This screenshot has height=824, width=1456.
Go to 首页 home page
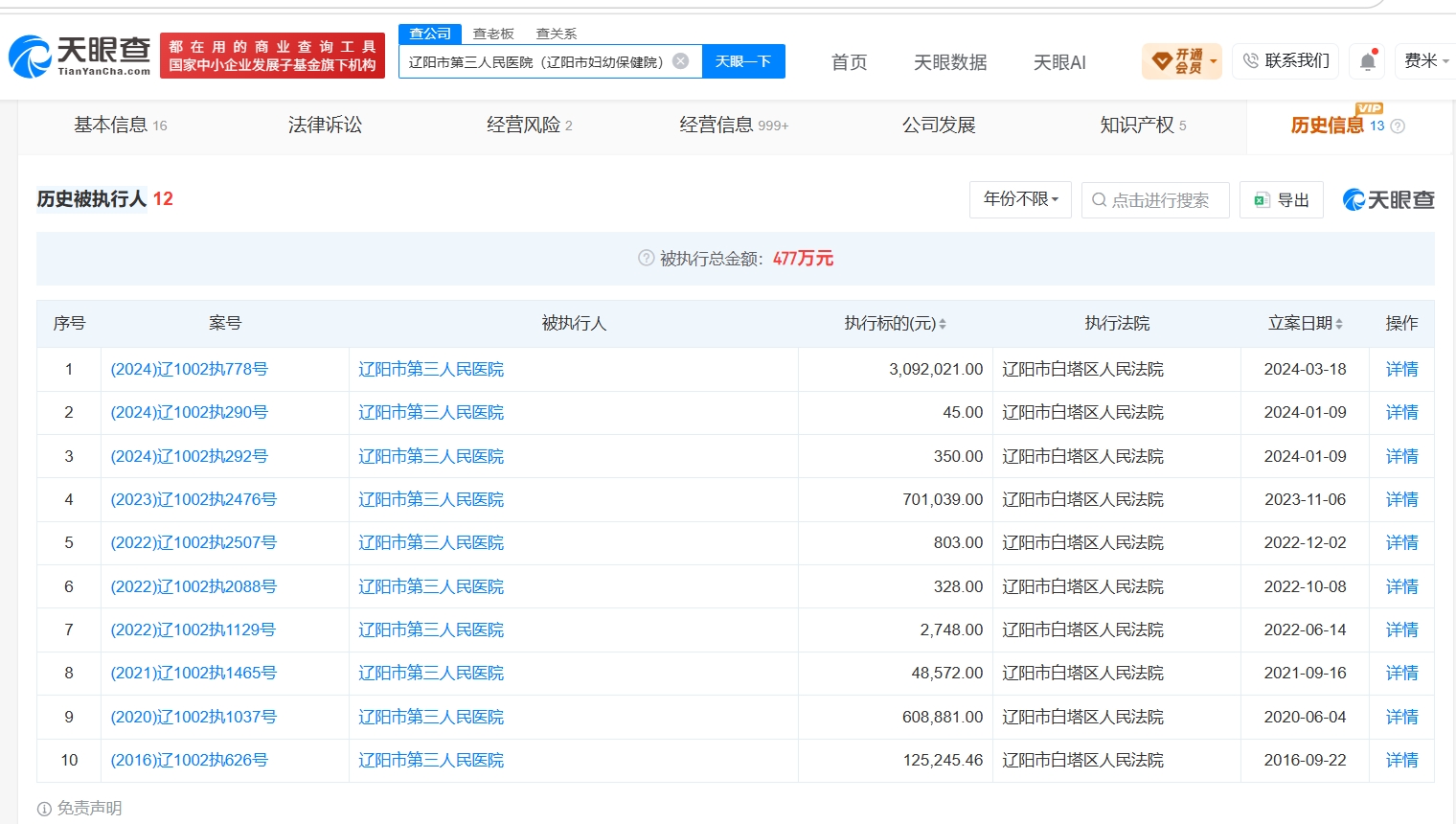click(849, 62)
